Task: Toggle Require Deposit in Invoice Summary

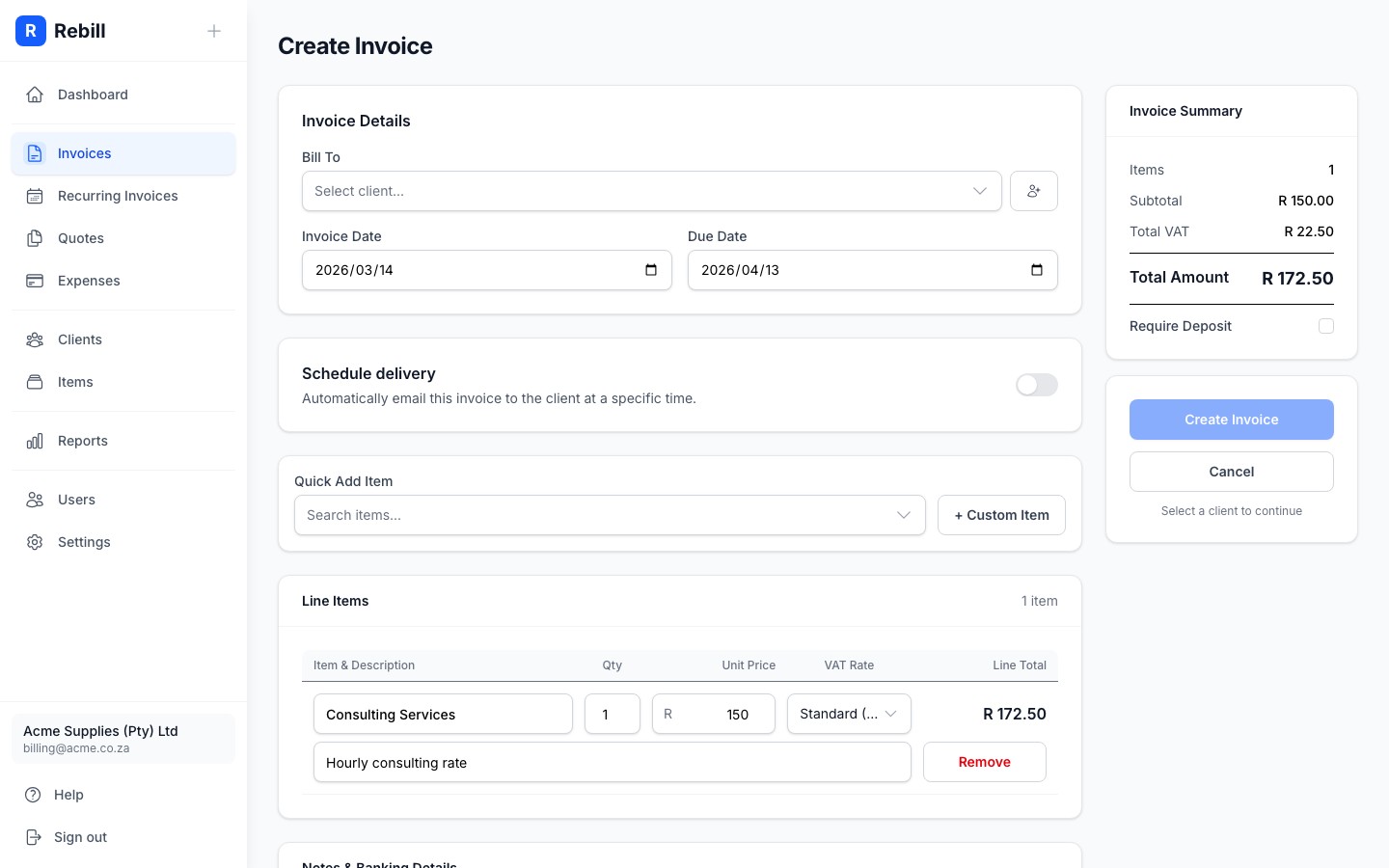Action: 1326,326
